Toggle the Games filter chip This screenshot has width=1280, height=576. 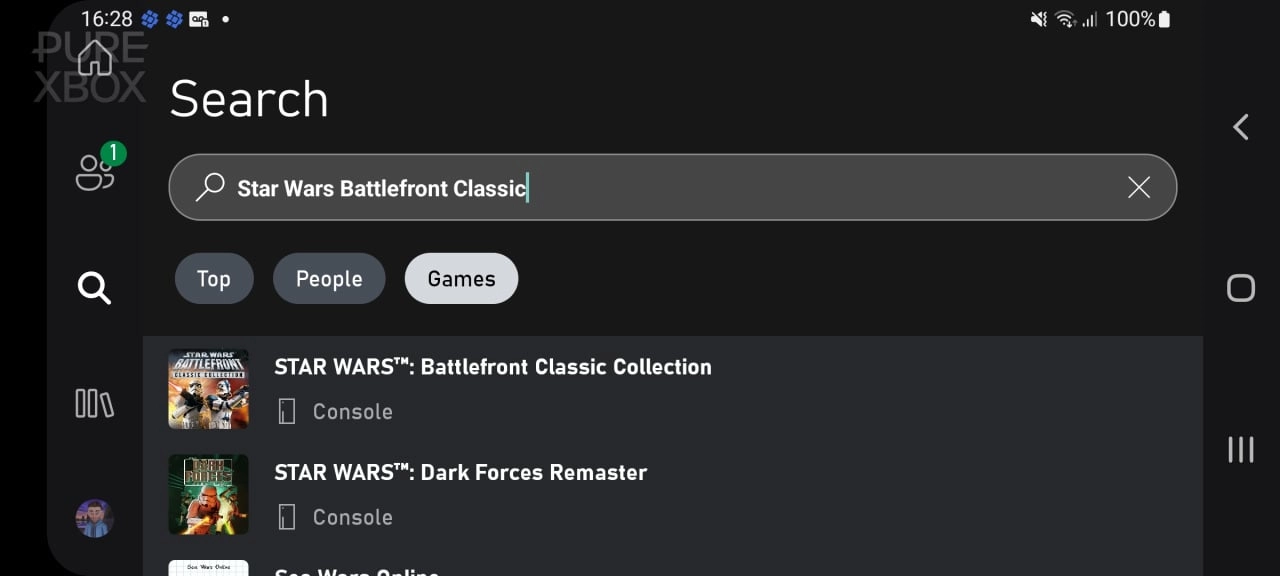(461, 278)
